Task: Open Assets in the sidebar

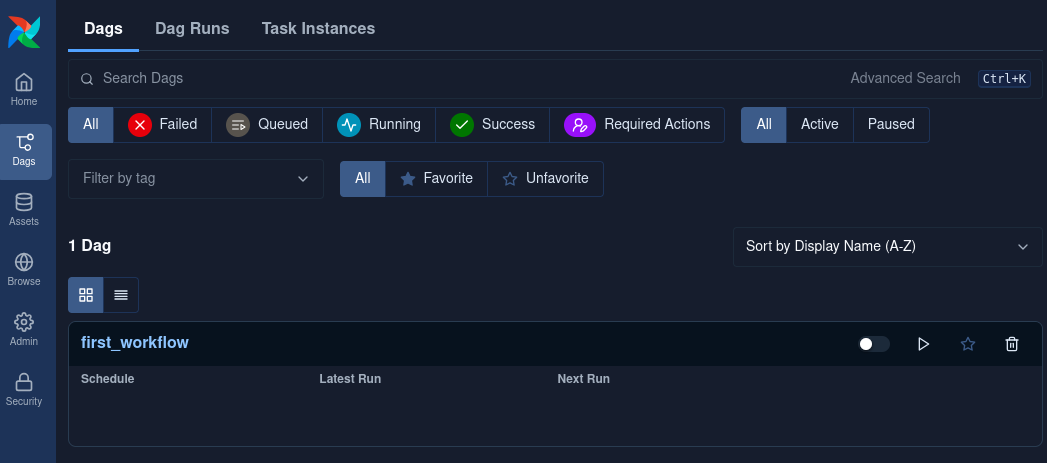Action: click(x=24, y=210)
